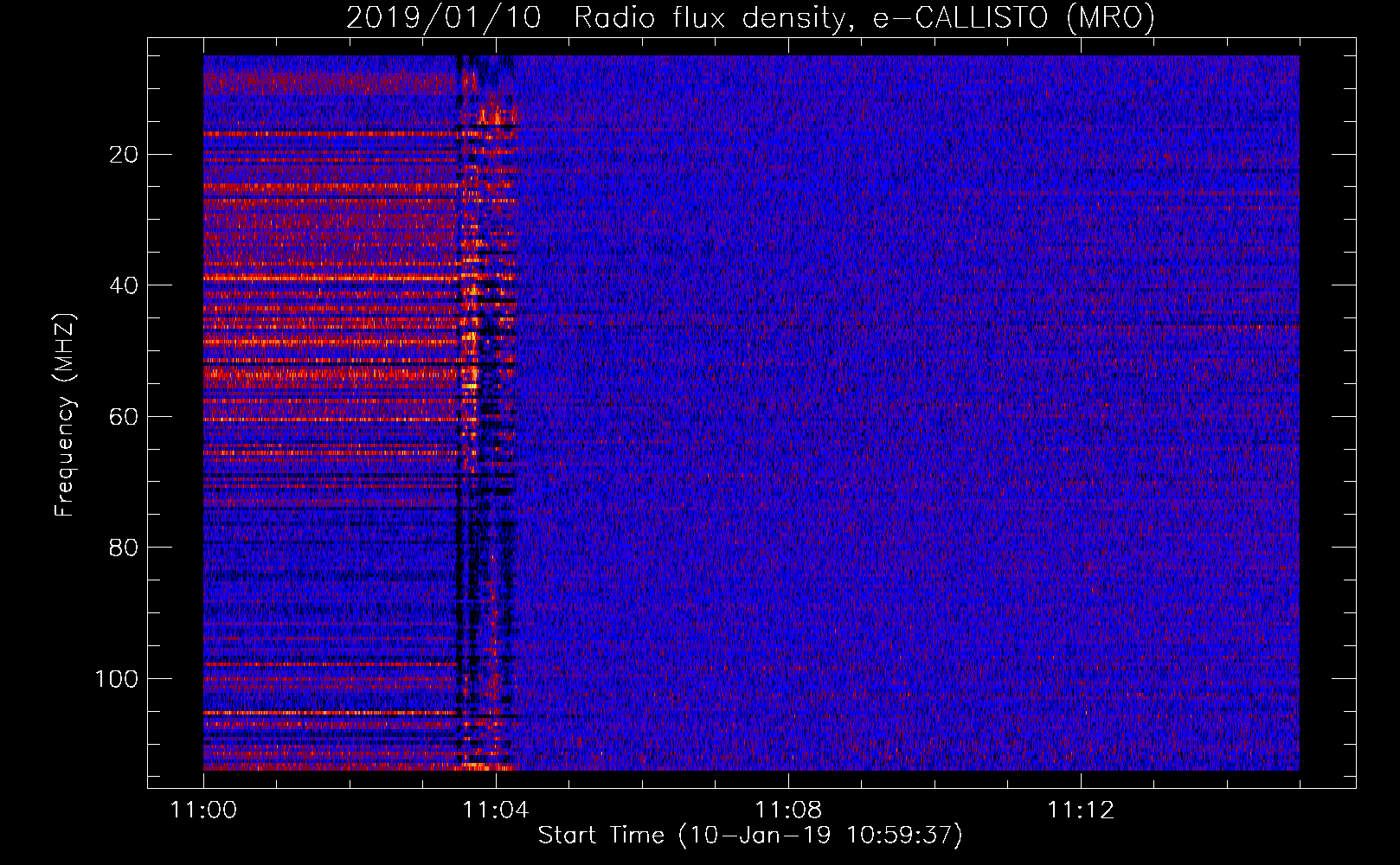Click the 11:00 time tick label
The width and height of the screenshot is (1400, 865).
(203, 811)
